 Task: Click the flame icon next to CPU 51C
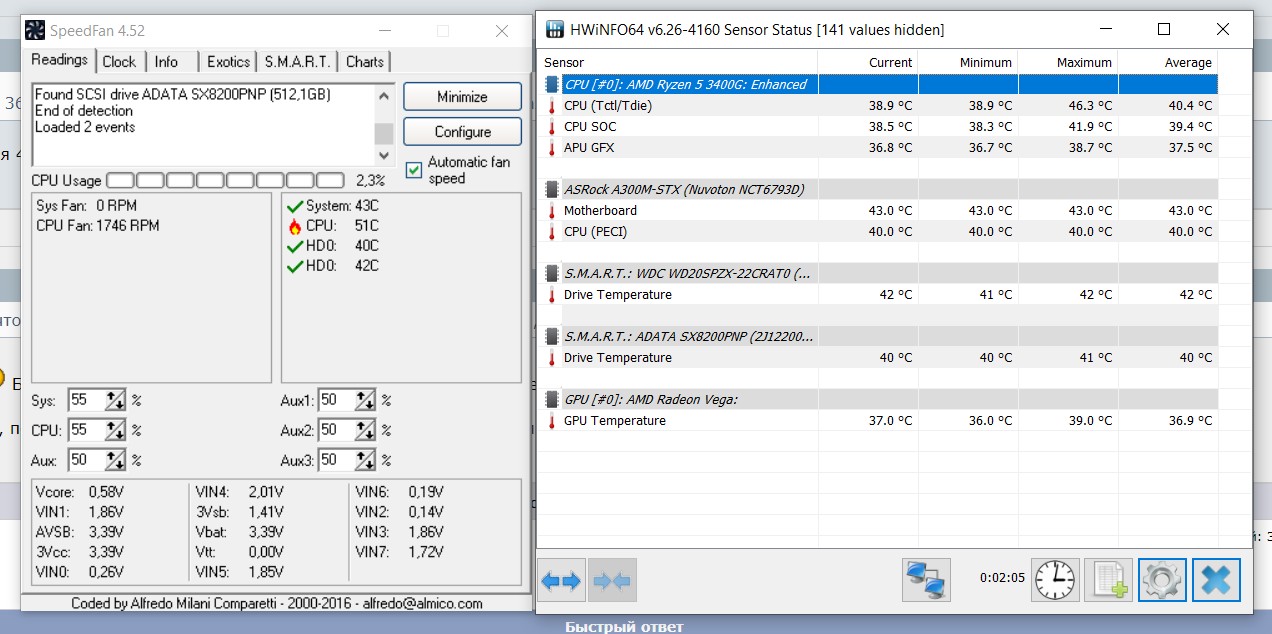click(294, 226)
